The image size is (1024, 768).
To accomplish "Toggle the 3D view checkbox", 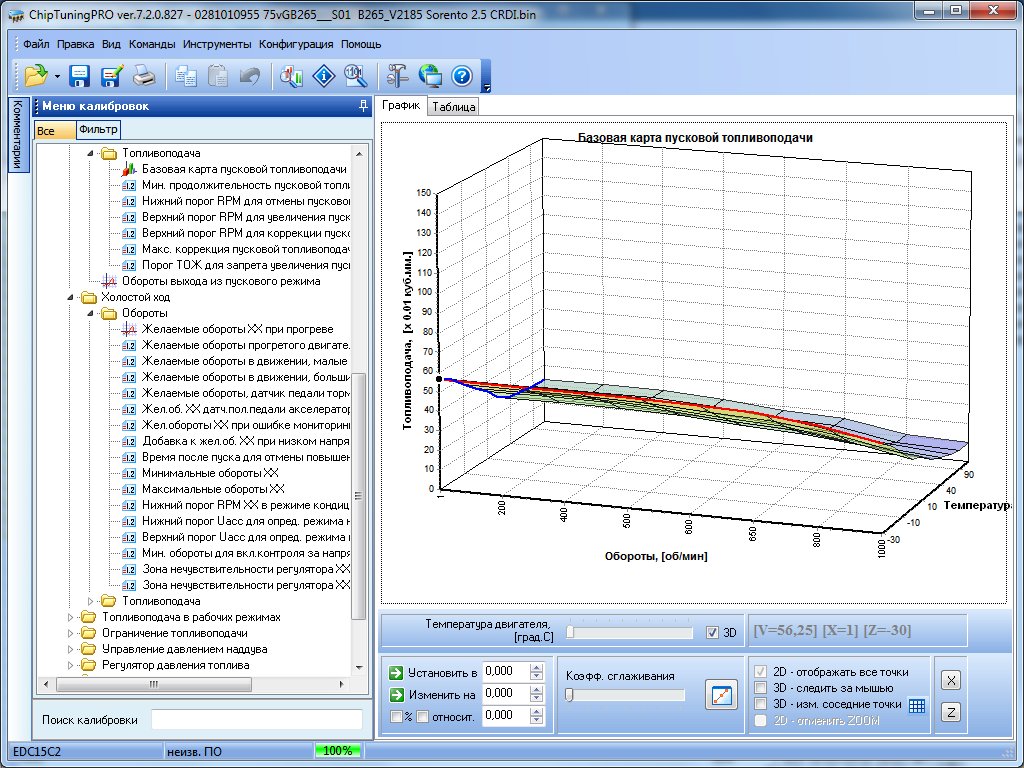I will [712, 632].
